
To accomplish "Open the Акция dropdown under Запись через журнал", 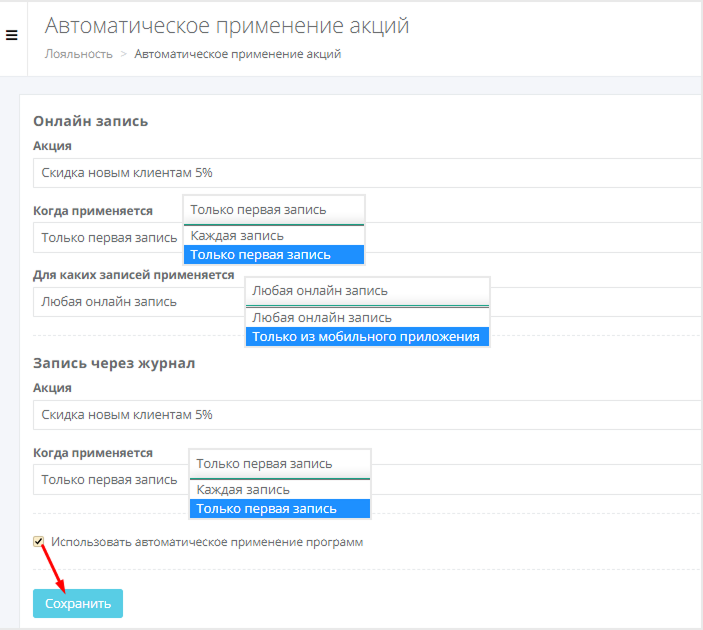I will tap(360, 415).
